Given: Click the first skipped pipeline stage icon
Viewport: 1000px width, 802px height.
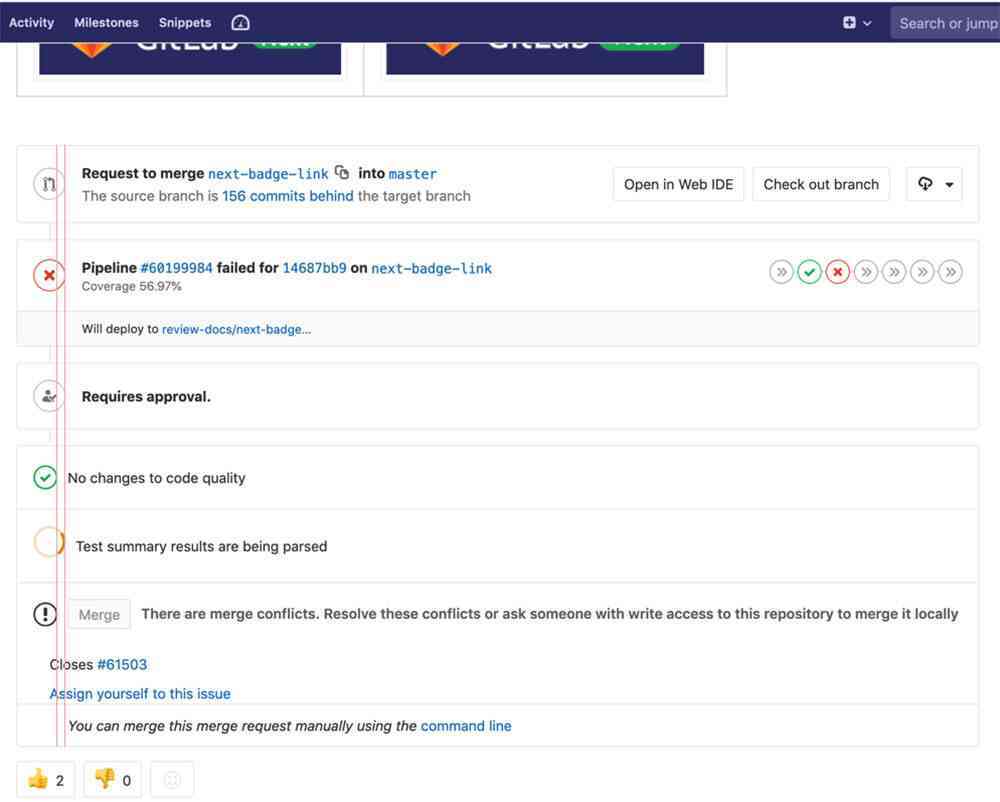Looking at the screenshot, I should [x=781, y=272].
